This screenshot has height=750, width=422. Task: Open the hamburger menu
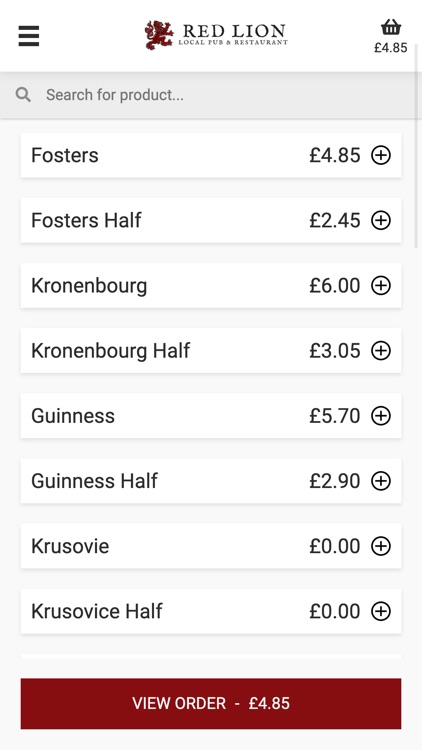tap(29, 36)
